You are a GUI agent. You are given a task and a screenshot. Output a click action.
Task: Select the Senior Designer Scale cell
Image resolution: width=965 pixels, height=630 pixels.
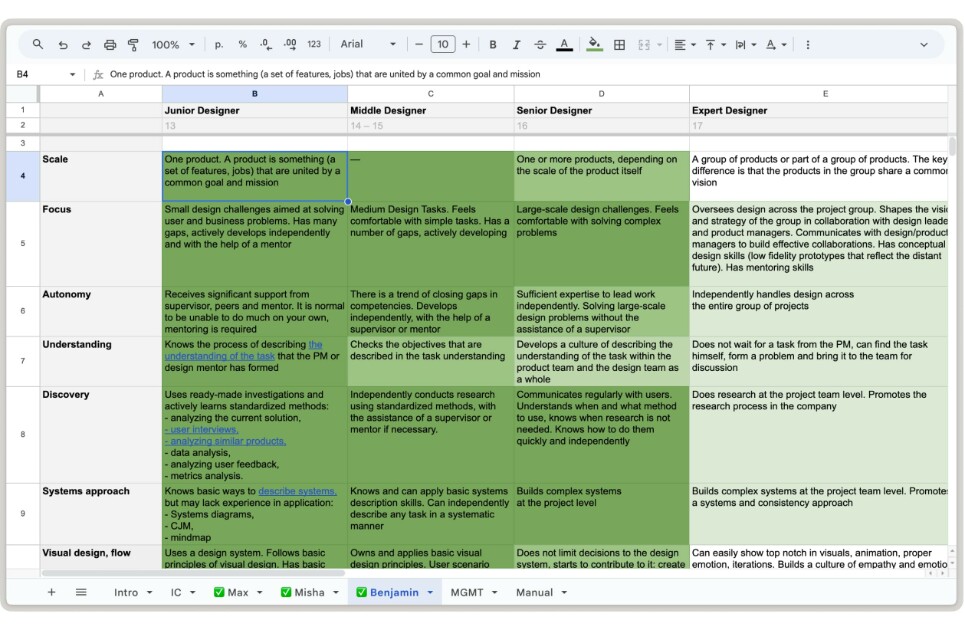tap(601, 177)
